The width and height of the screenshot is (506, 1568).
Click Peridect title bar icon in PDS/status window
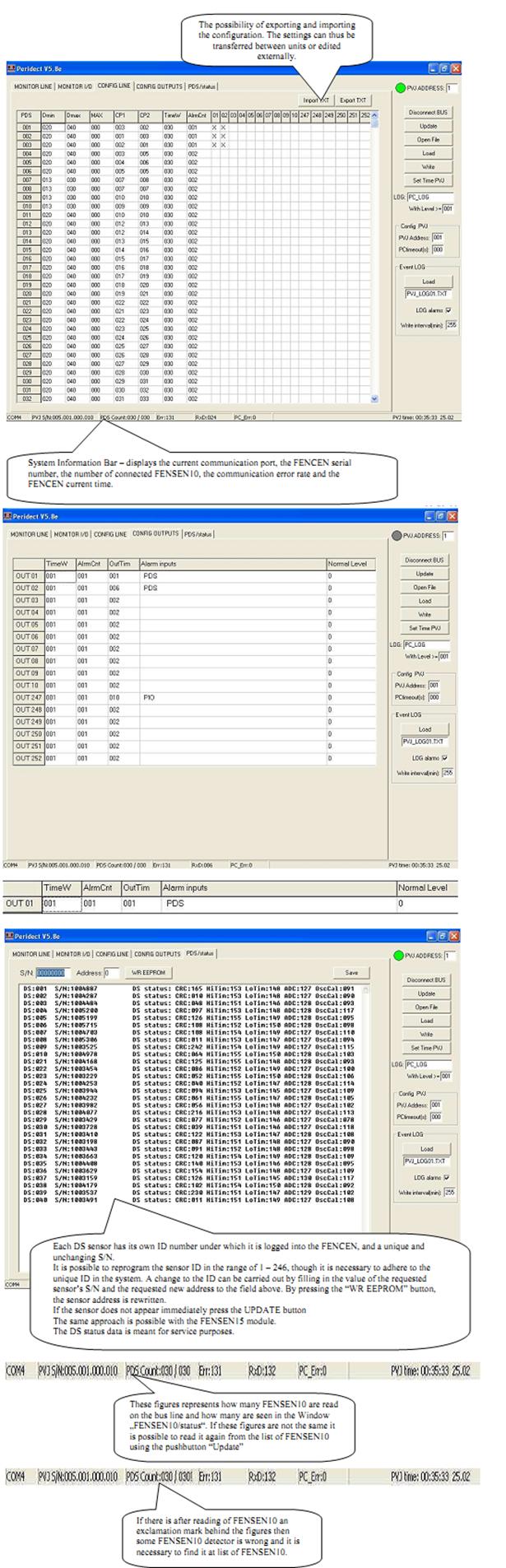[x=8, y=937]
